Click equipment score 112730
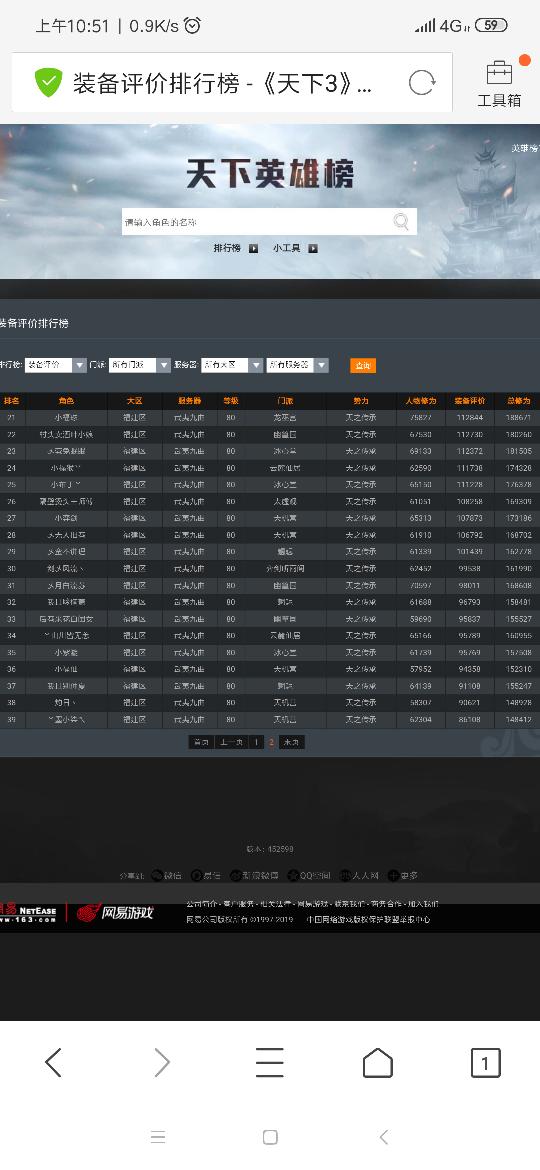The width and height of the screenshot is (540, 1170). click(470, 434)
